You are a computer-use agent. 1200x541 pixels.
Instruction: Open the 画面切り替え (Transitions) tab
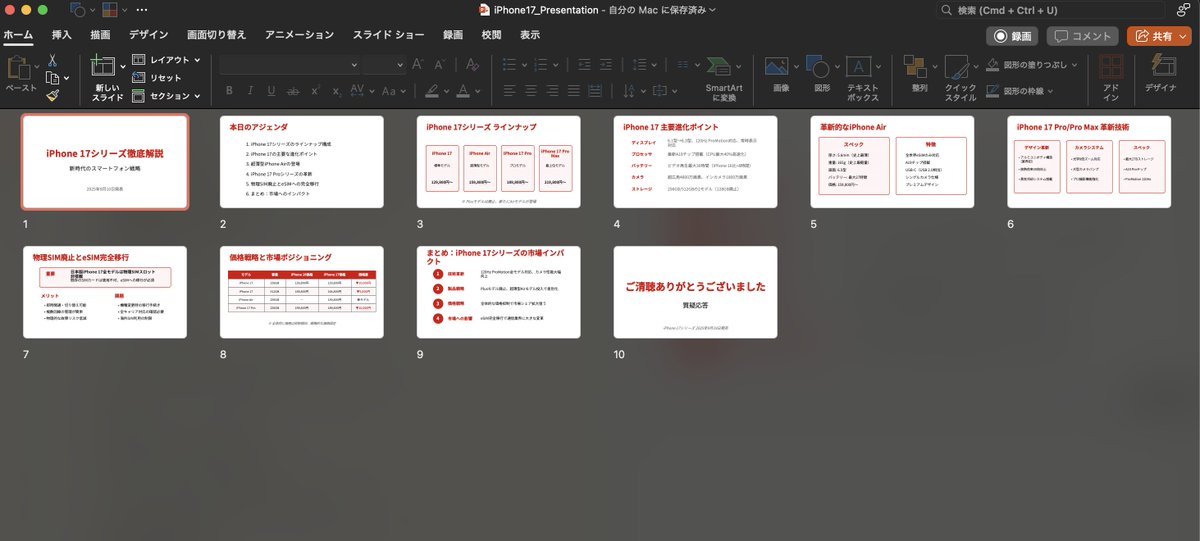pyautogui.click(x=216, y=35)
